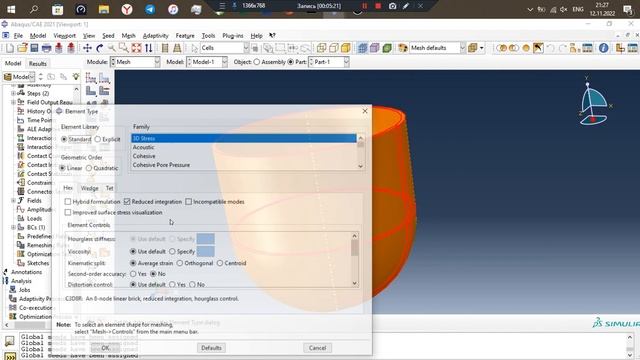
Task: Toggle Reduced integration checkbox
Action: click(127, 202)
